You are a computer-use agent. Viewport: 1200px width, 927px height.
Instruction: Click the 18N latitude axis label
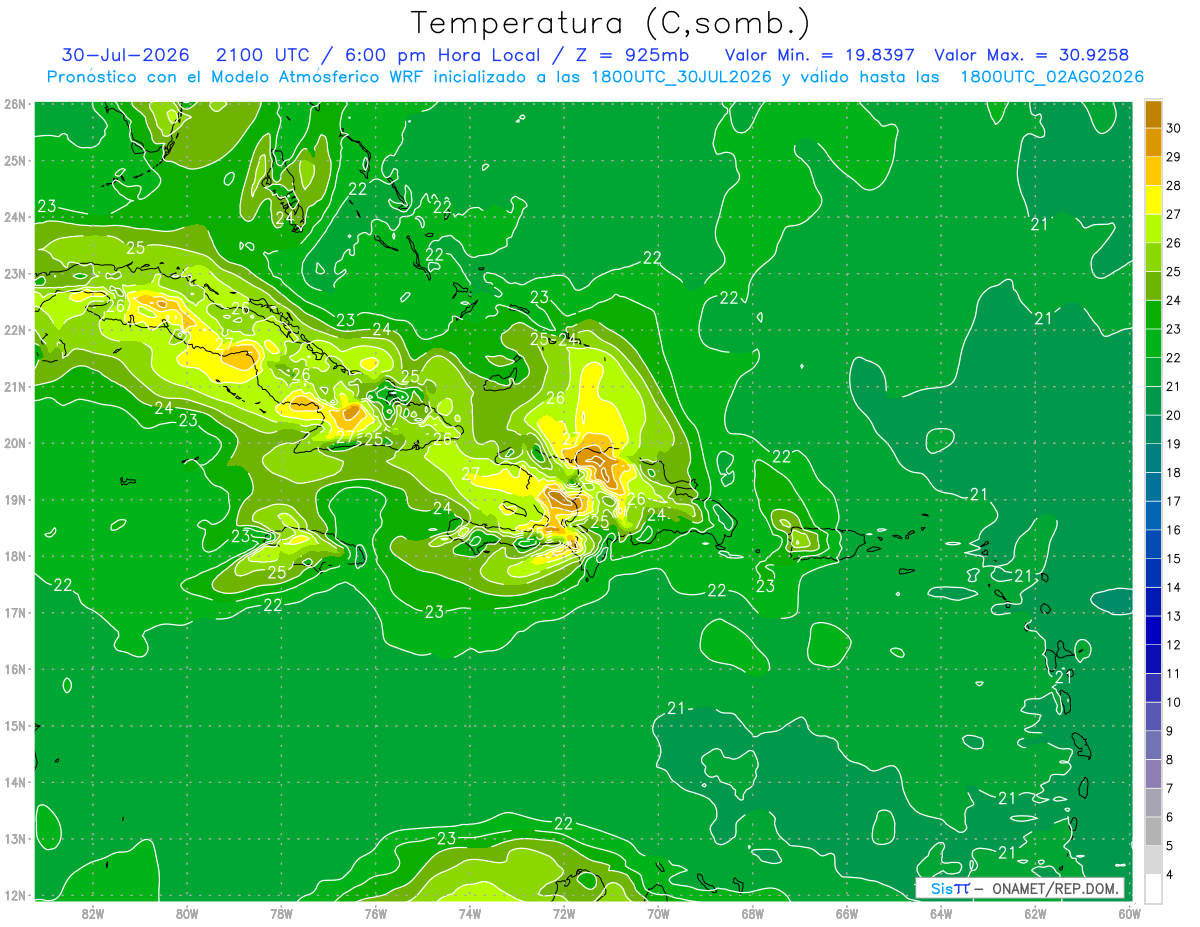click(16, 556)
